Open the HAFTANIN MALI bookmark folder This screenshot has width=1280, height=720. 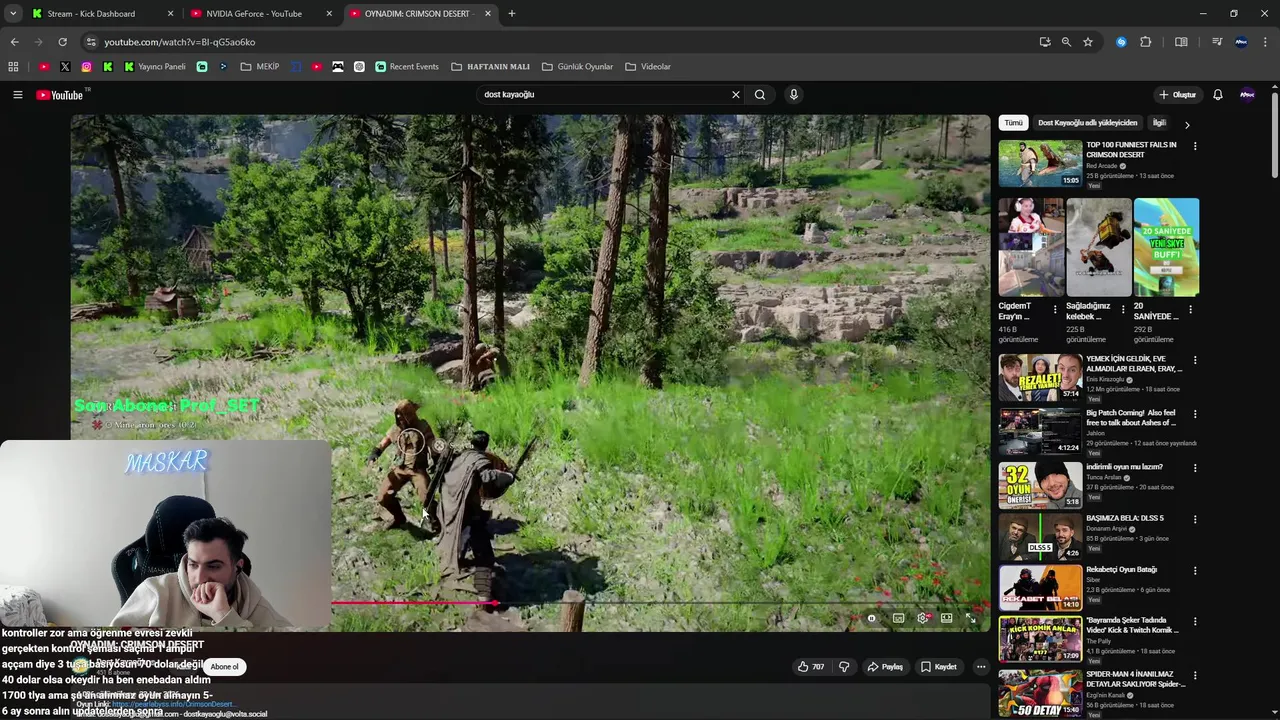[490, 67]
